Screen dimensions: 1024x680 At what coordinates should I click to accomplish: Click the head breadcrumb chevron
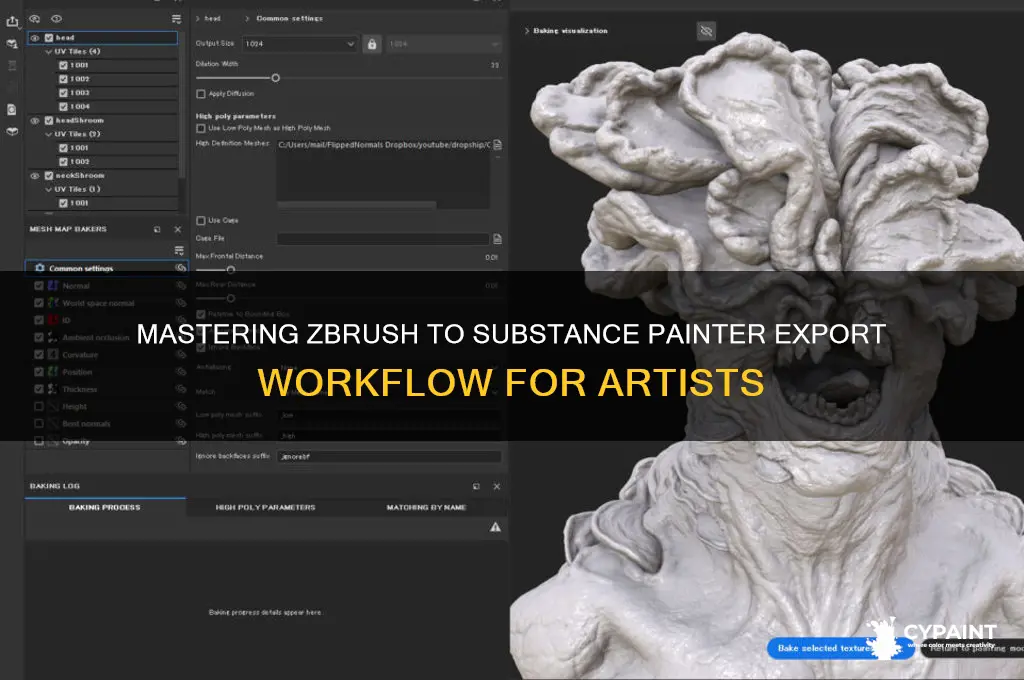pyautogui.click(x=198, y=18)
